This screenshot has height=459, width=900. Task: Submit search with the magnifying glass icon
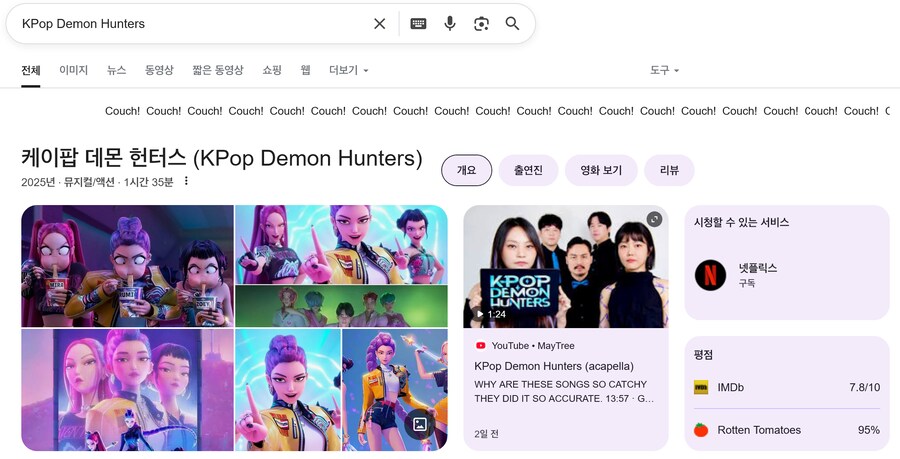pos(512,24)
